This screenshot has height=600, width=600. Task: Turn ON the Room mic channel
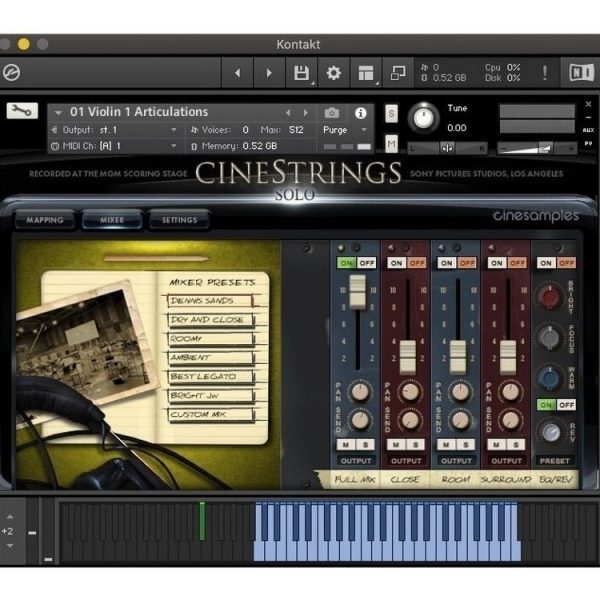tap(447, 263)
